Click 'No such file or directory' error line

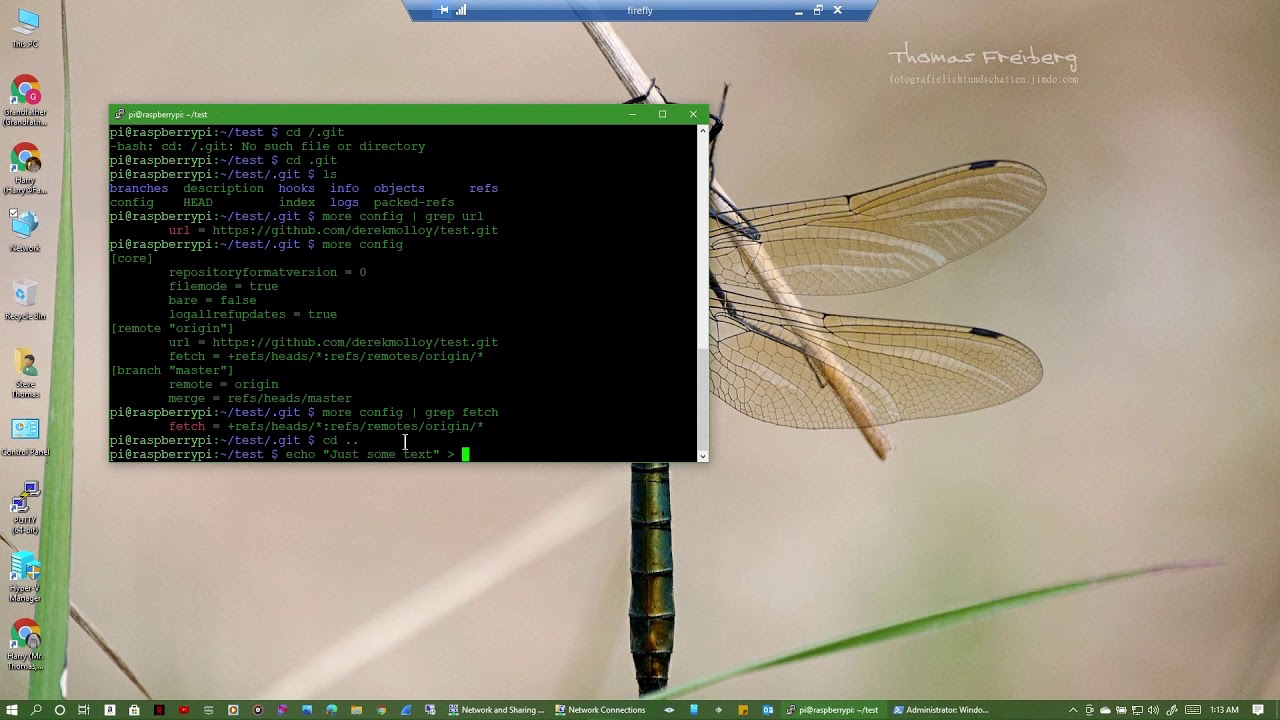click(x=267, y=146)
